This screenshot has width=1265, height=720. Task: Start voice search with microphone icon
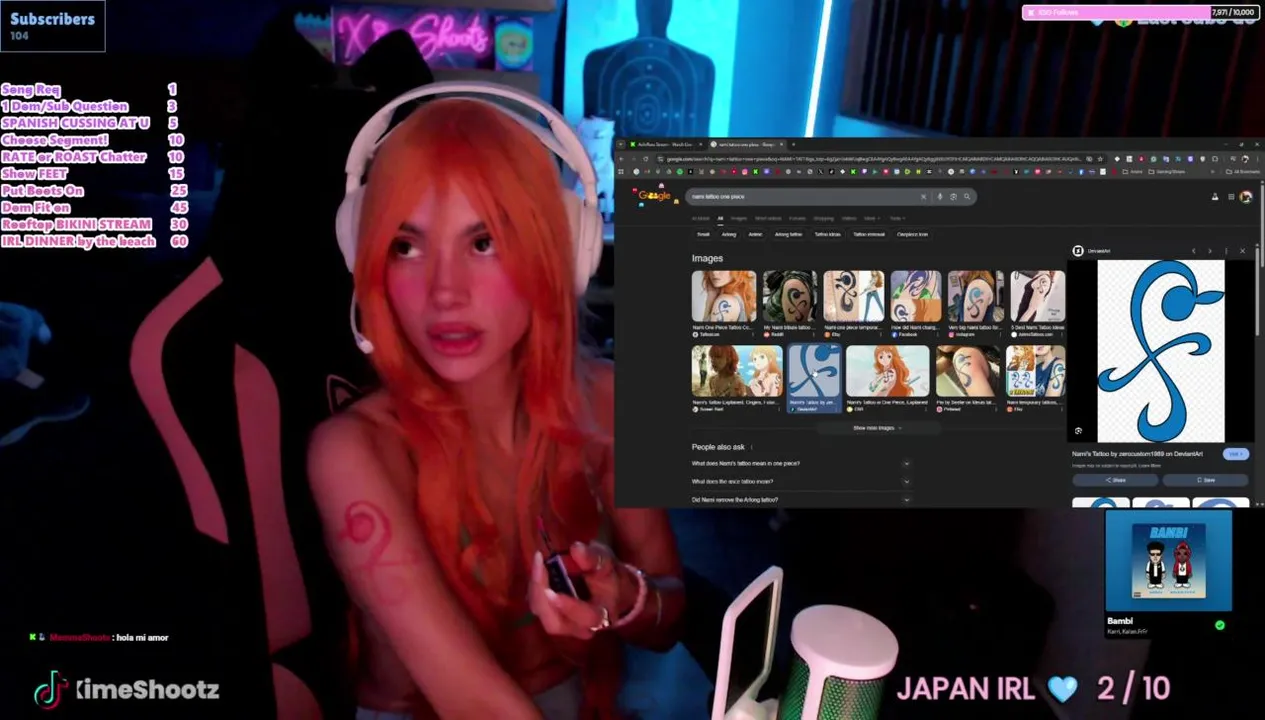(940, 196)
